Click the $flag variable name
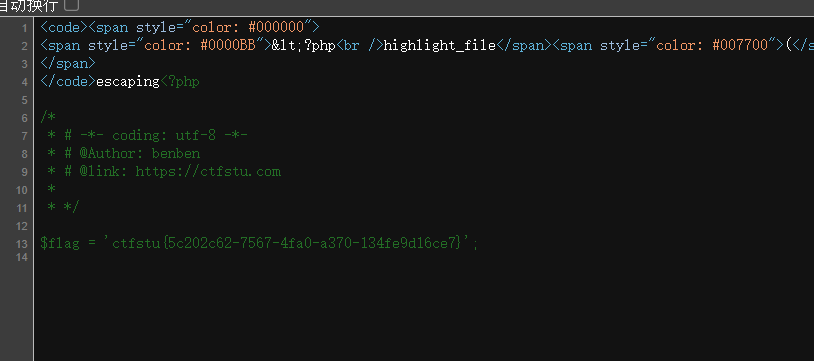 click(60, 243)
